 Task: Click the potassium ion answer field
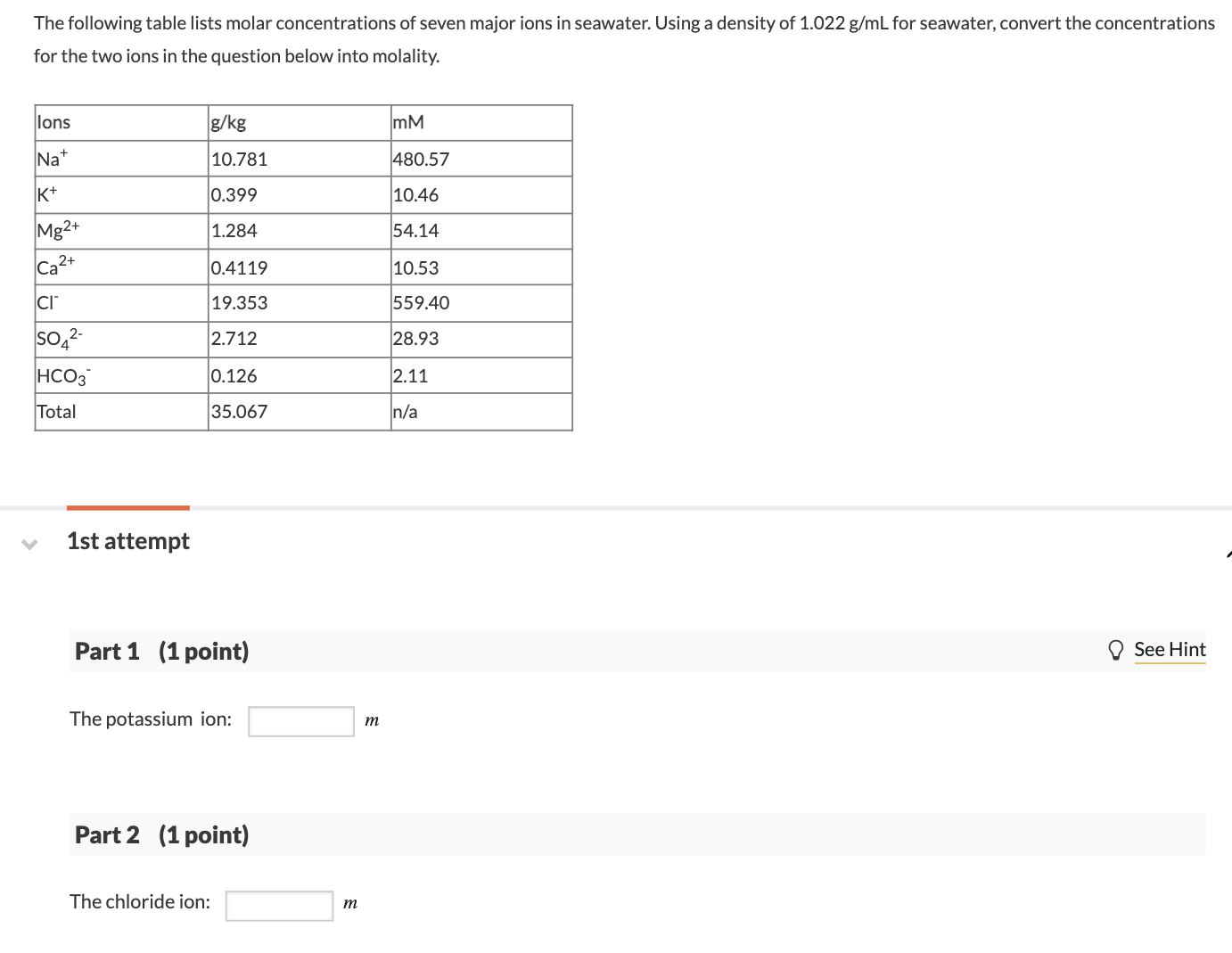click(x=300, y=720)
